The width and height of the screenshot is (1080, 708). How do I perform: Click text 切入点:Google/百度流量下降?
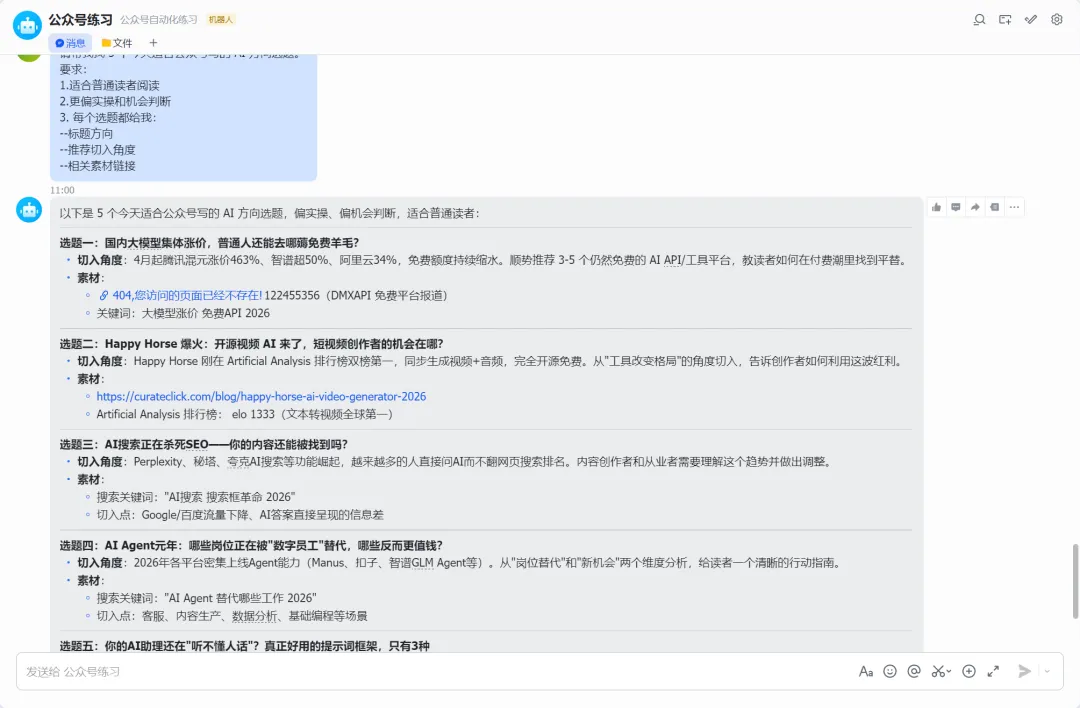coord(240,515)
